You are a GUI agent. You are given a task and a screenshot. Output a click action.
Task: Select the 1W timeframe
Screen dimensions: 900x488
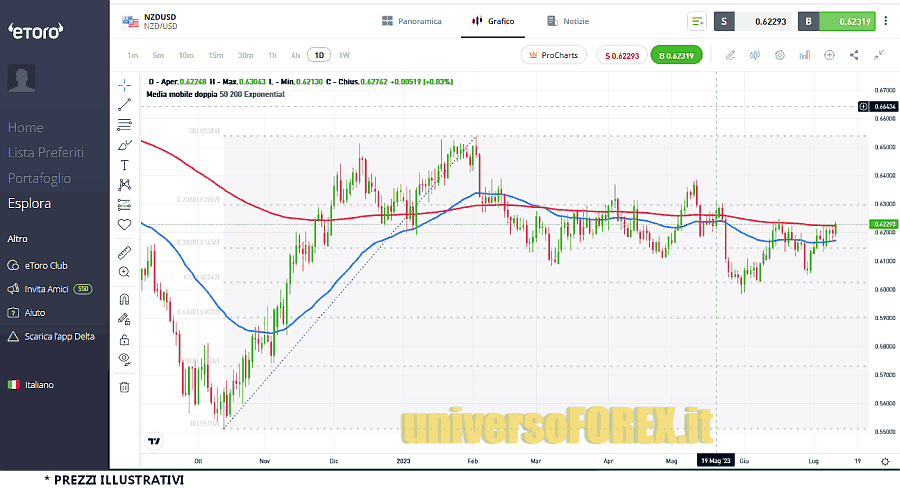(x=344, y=55)
